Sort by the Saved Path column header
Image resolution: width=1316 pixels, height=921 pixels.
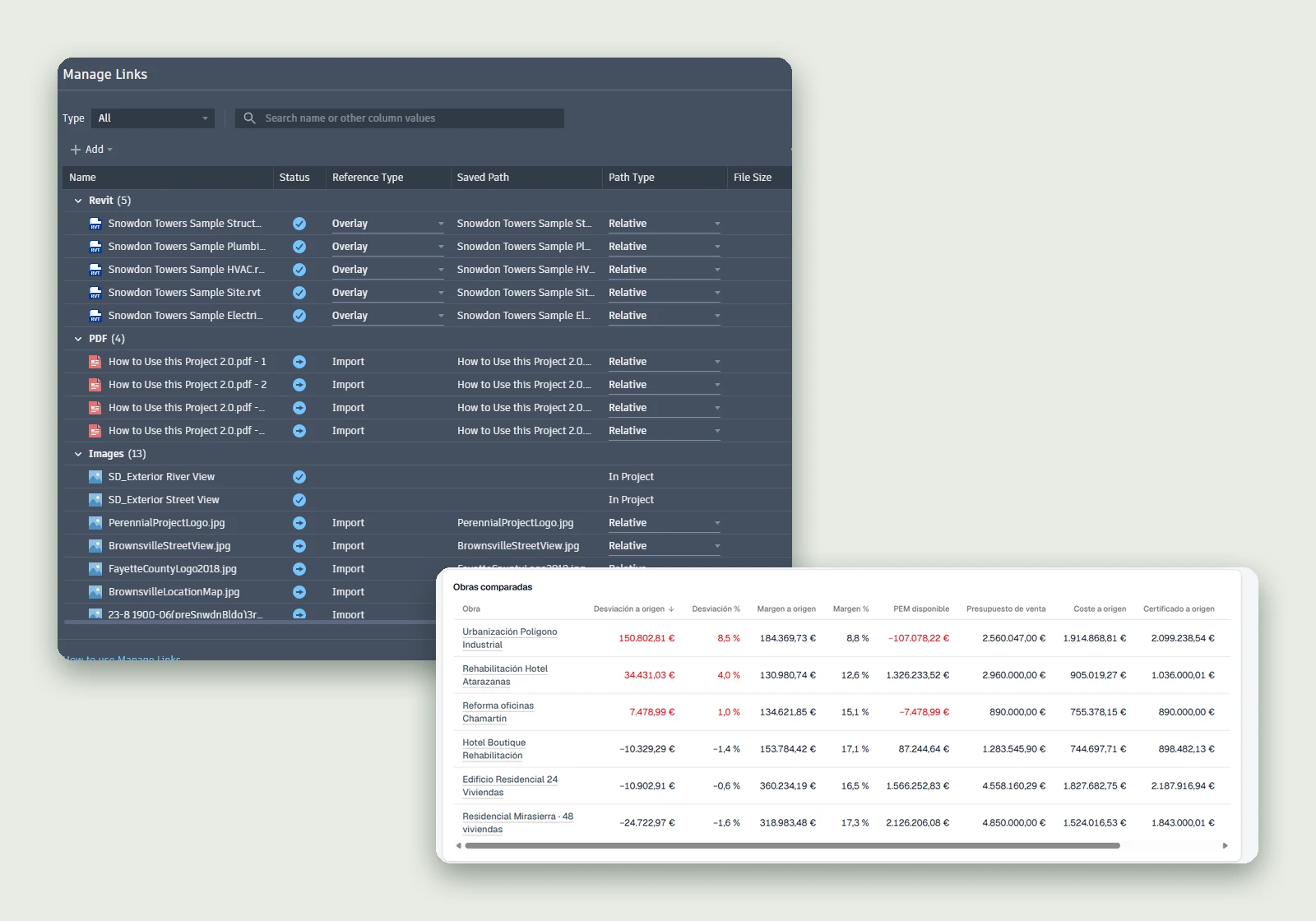[x=483, y=178]
